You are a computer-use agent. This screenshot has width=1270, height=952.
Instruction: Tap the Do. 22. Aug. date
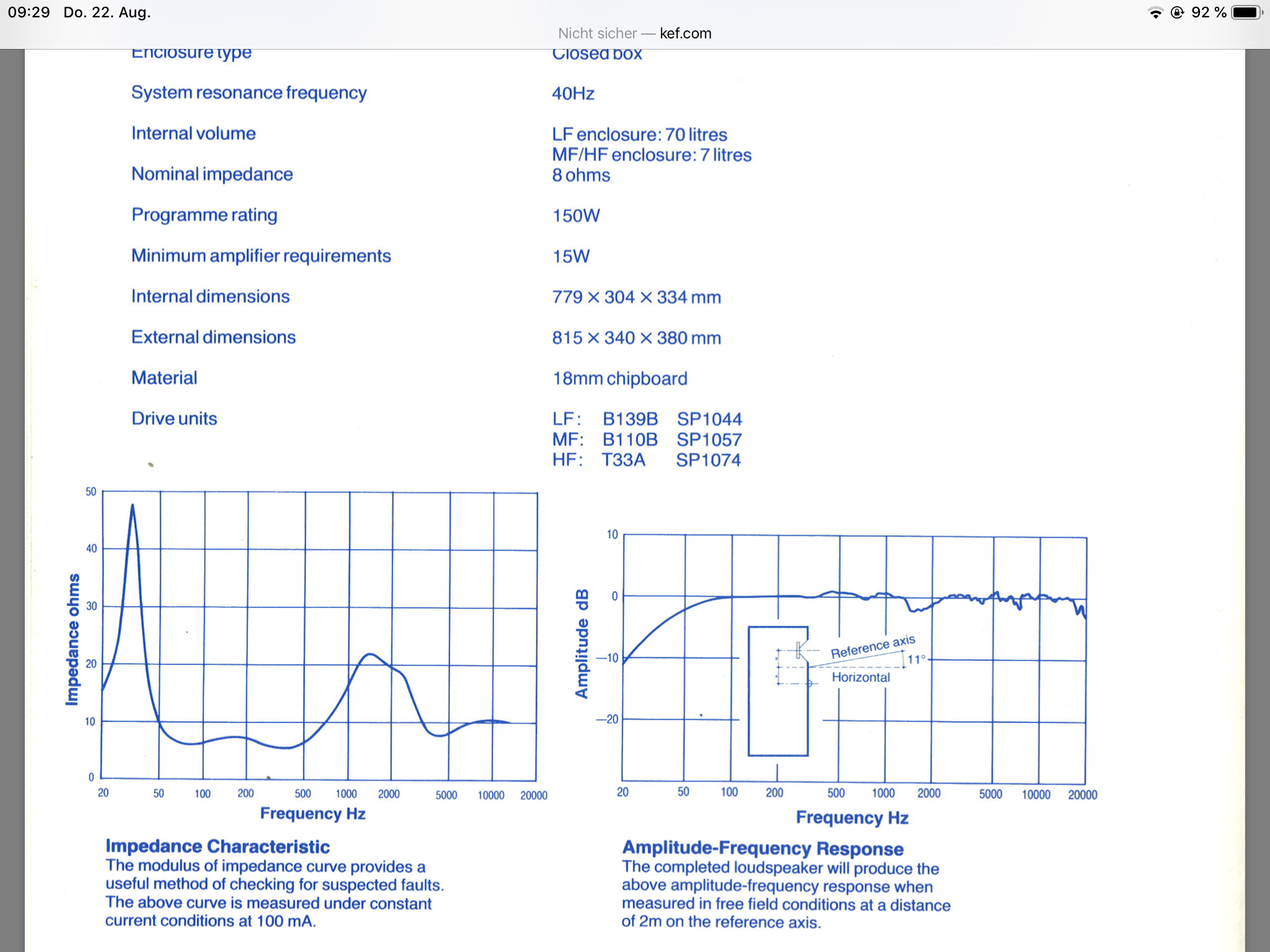click(x=107, y=12)
